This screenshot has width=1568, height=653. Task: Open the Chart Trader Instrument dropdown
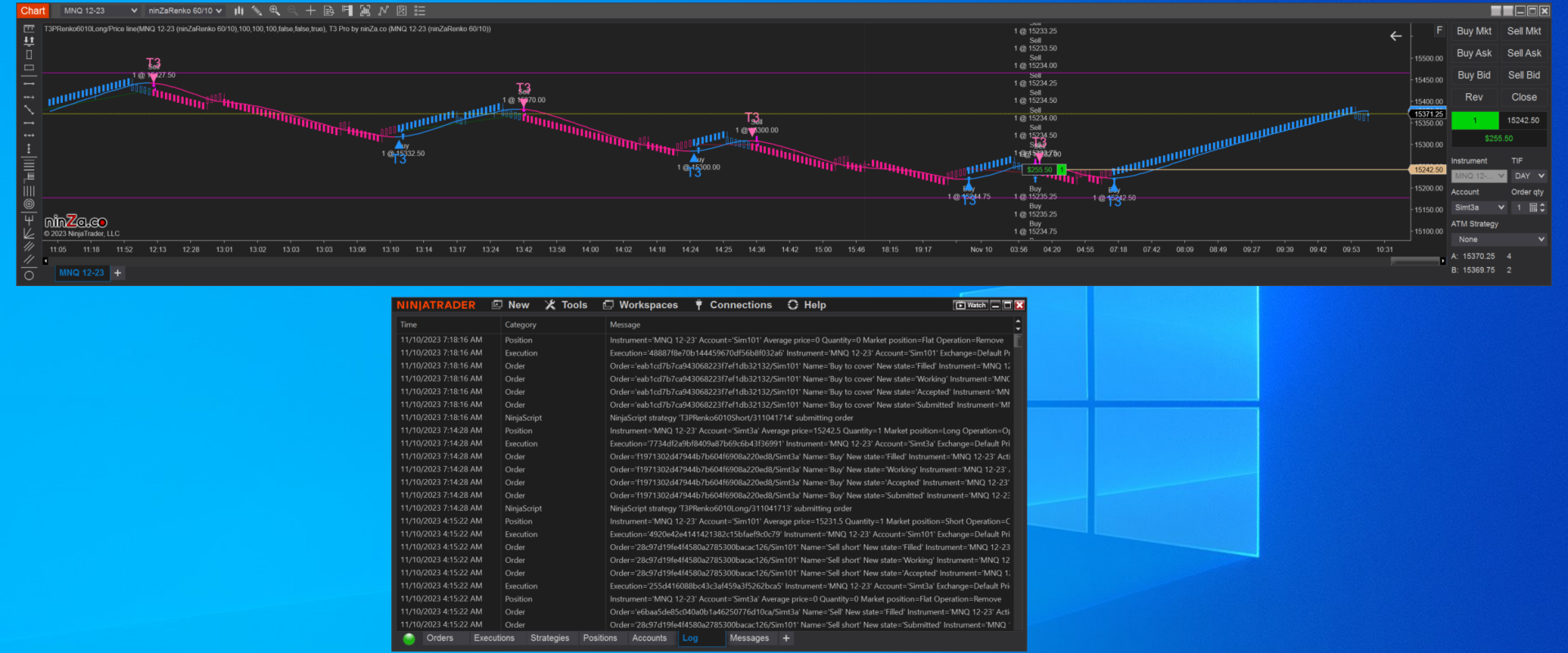point(1478,176)
